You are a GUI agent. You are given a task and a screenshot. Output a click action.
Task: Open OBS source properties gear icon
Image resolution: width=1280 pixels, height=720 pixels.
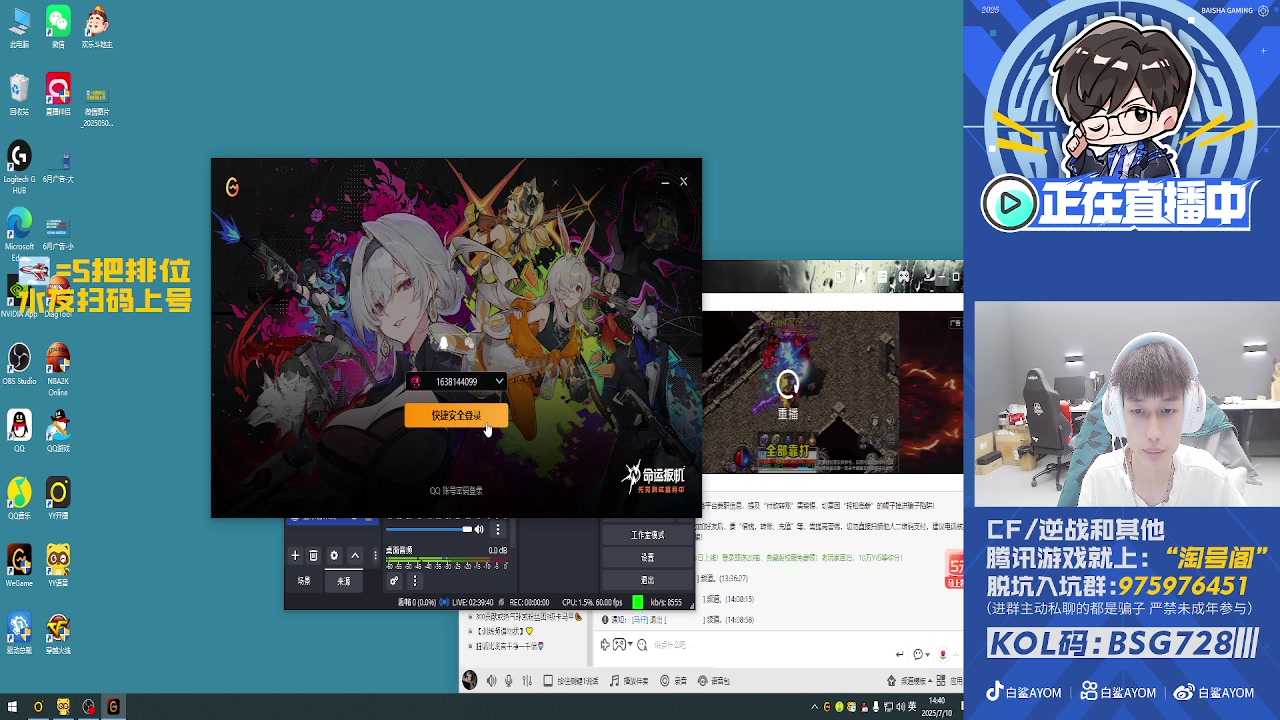[x=334, y=555]
